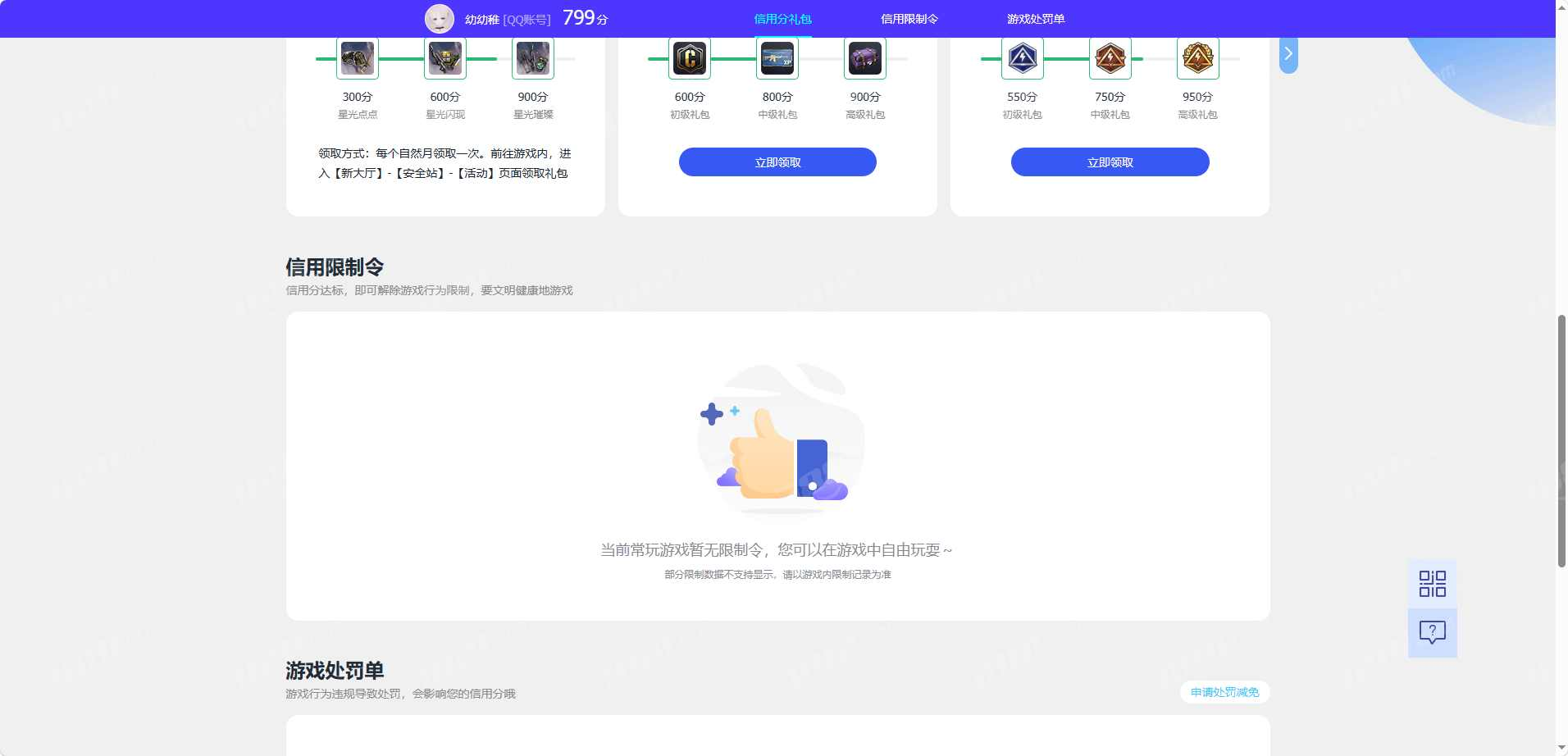Click the 当前常玩游戏暂无限制令 message

[x=776, y=549]
